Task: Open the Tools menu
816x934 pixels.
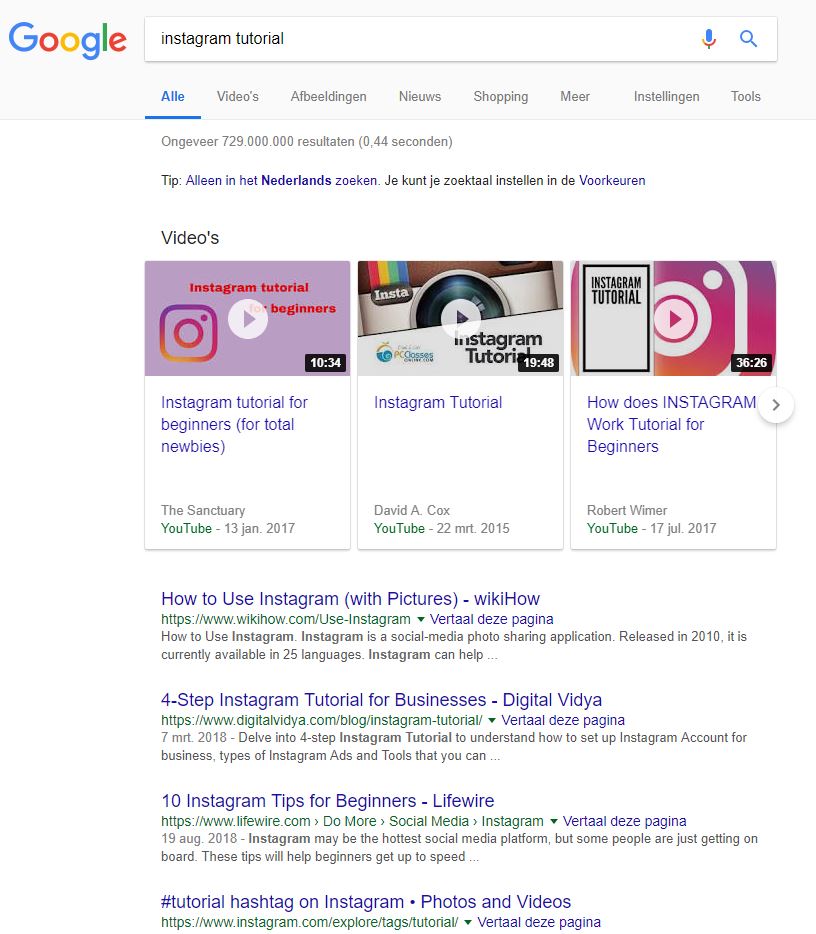Action: coord(746,96)
